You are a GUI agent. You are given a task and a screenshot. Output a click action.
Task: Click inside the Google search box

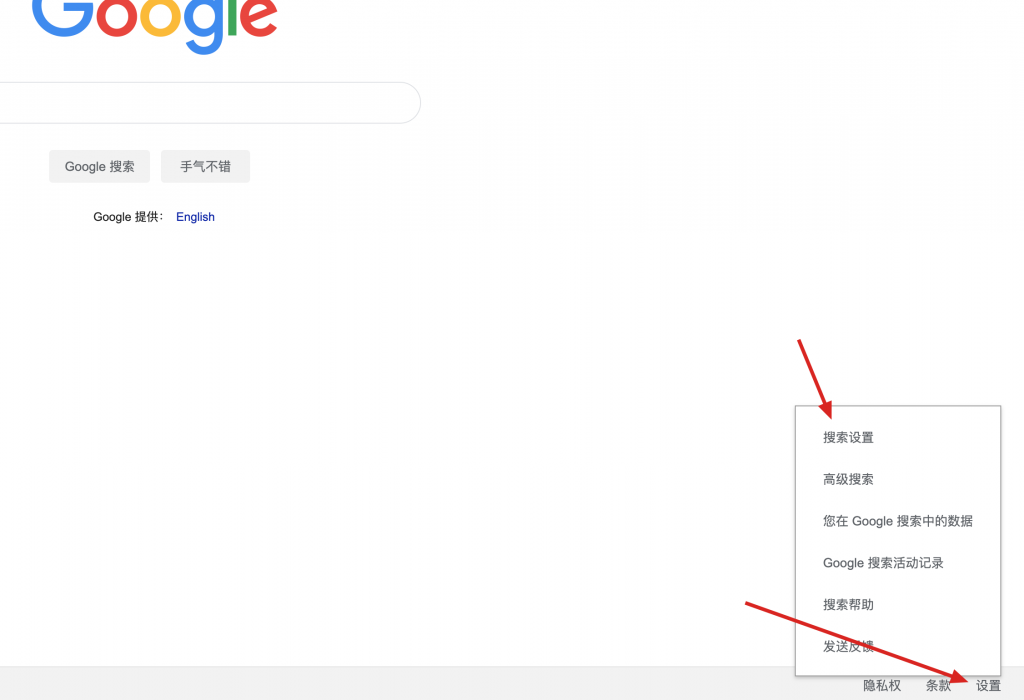tap(200, 103)
